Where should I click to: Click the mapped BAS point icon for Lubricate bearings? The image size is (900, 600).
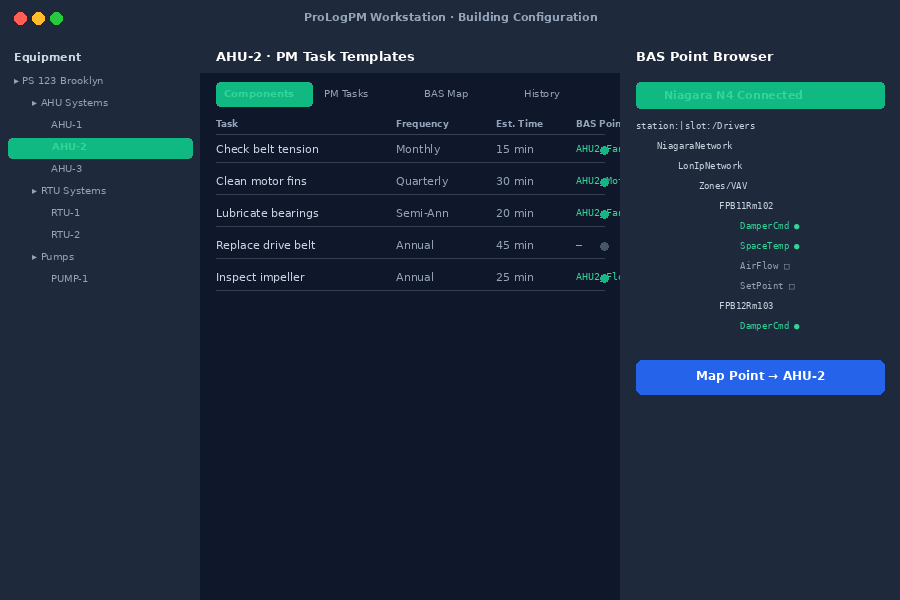click(604, 213)
